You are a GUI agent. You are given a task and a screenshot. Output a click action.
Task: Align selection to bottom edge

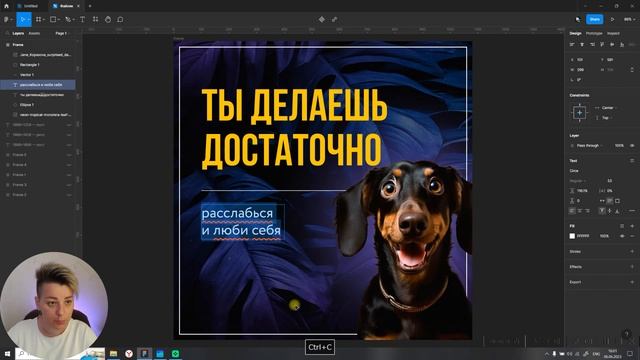(x=622, y=44)
